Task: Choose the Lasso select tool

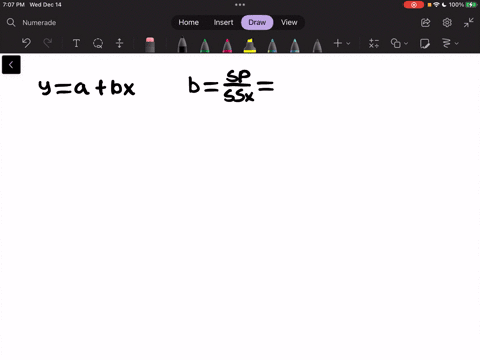Action: tap(98, 43)
